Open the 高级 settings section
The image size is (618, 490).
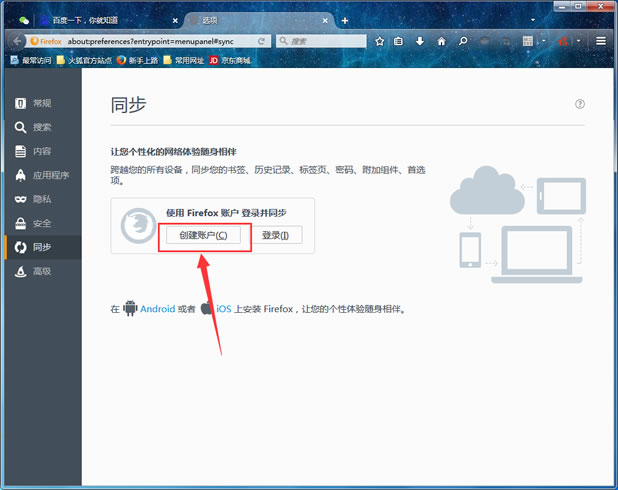[41, 271]
